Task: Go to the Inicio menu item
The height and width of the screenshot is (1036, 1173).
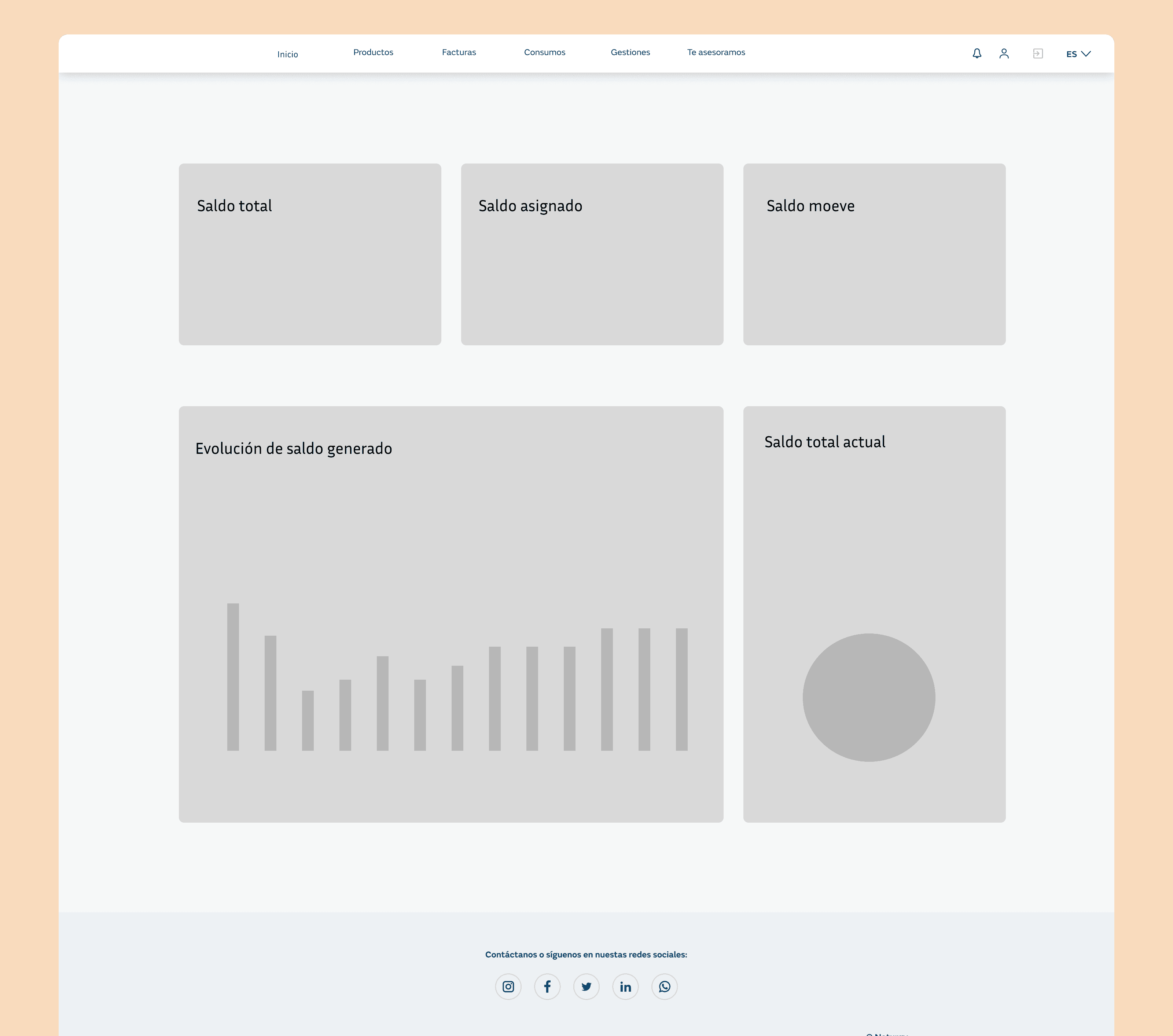Action: click(x=287, y=55)
